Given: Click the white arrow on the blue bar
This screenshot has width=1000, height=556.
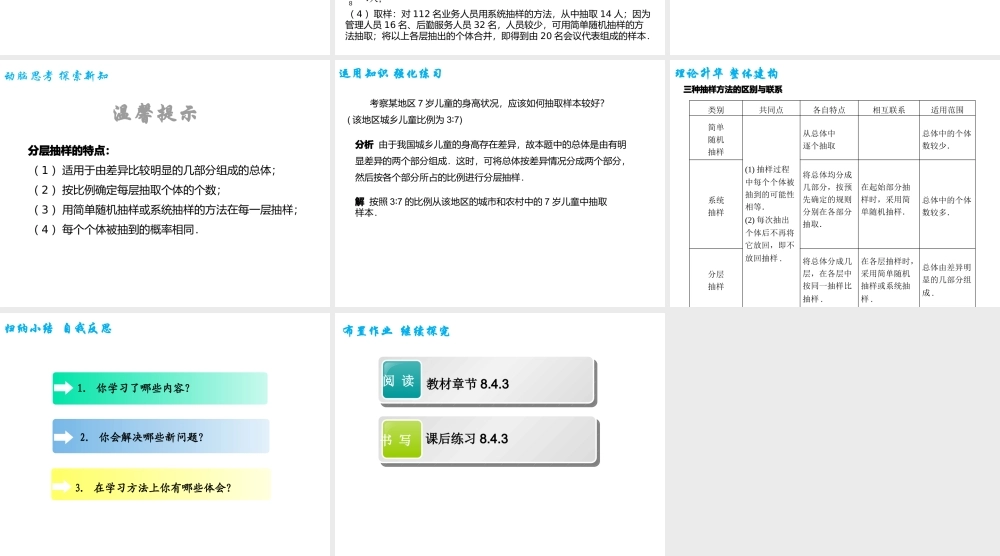Looking at the screenshot, I should 63,437.
